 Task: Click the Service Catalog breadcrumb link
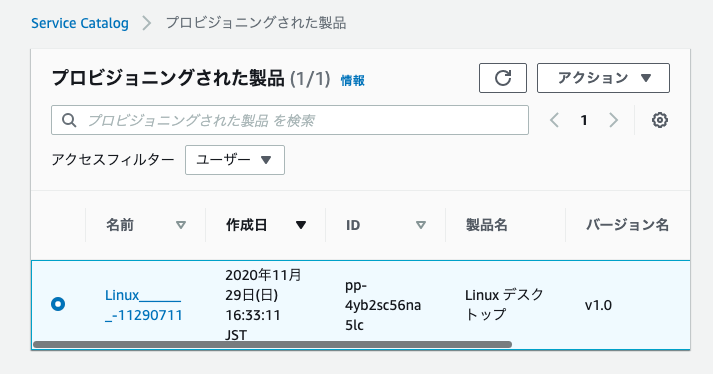(x=80, y=23)
